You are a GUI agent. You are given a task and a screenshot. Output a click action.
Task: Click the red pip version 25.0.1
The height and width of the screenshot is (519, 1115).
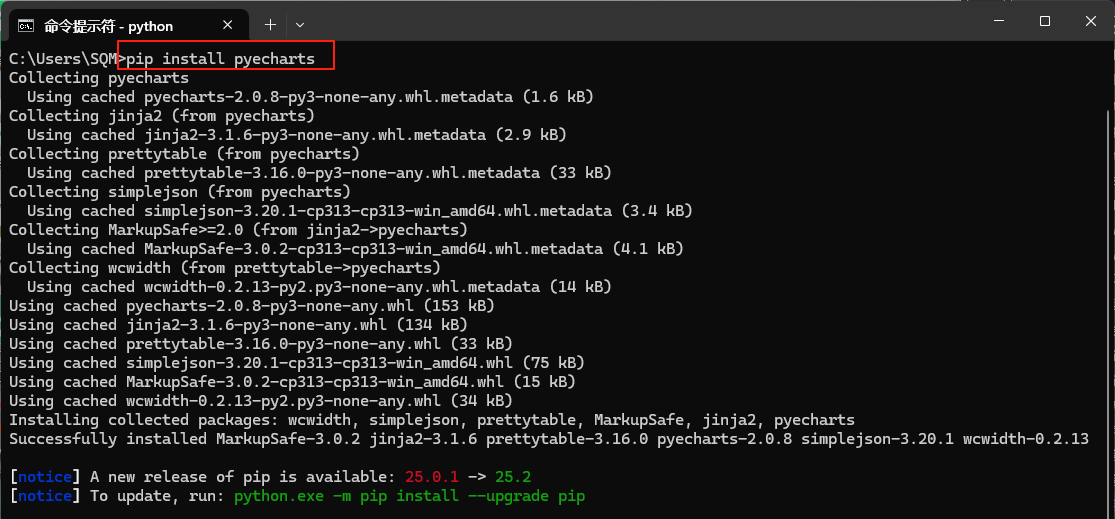click(x=432, y=477)
